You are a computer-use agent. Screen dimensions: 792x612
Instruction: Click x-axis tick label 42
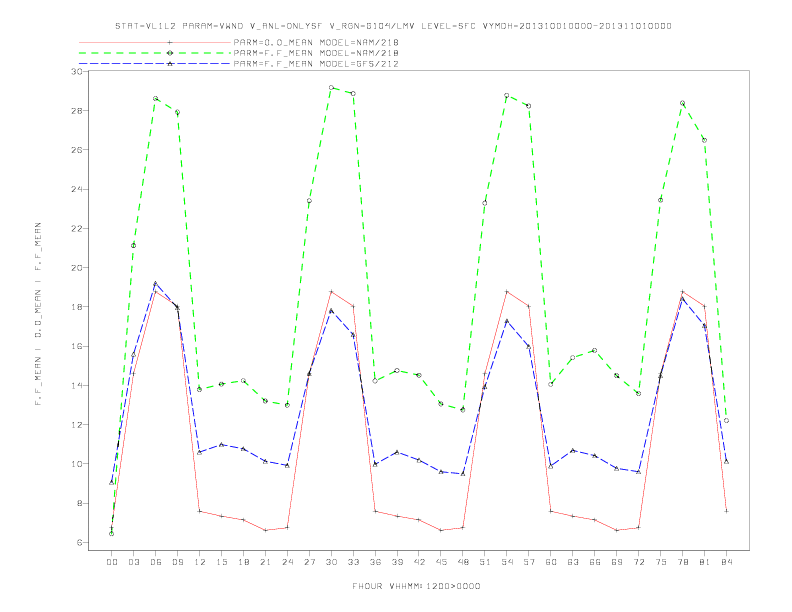[419, 562]
